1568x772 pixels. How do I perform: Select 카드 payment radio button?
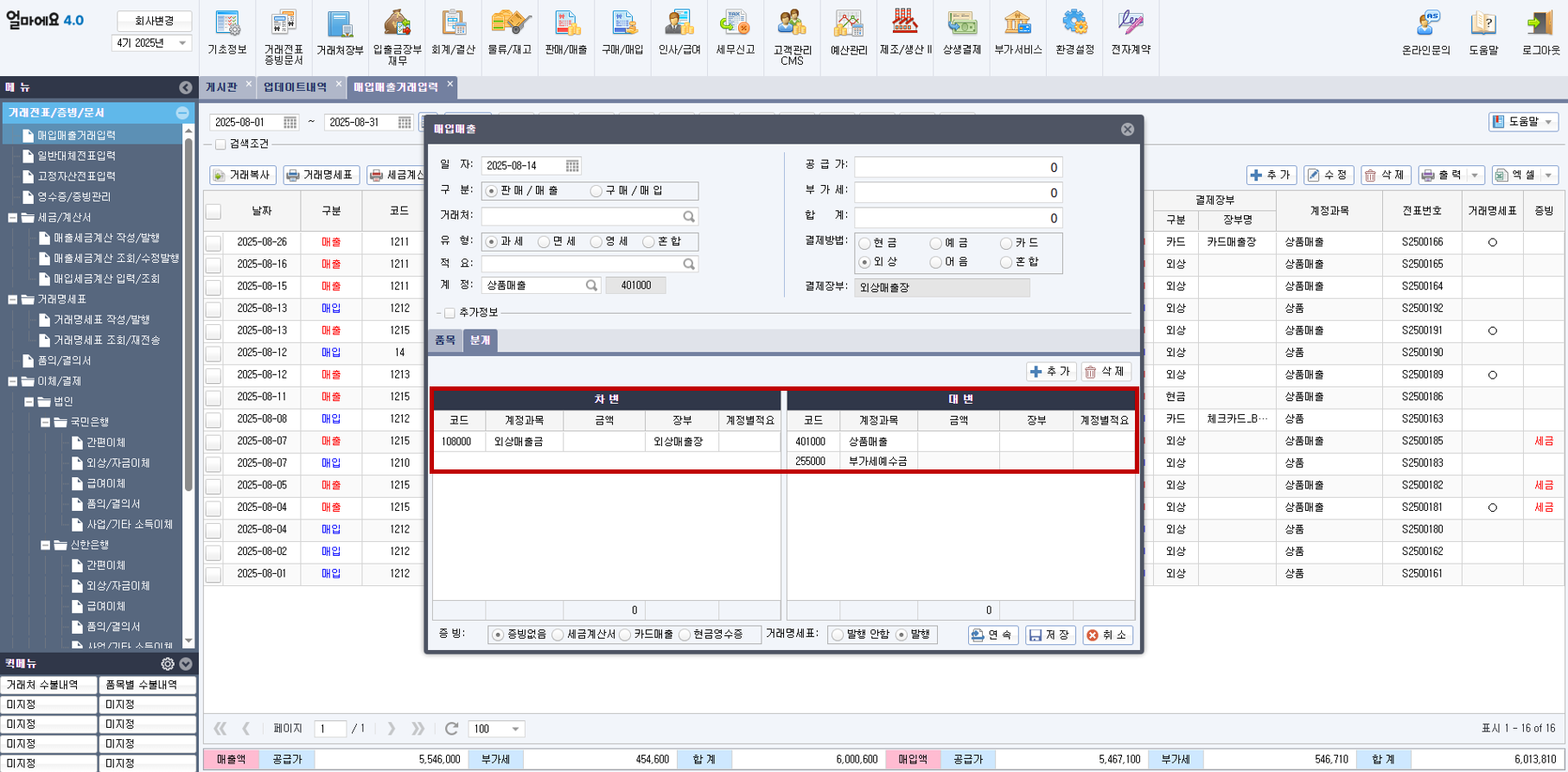(1006, 244)
